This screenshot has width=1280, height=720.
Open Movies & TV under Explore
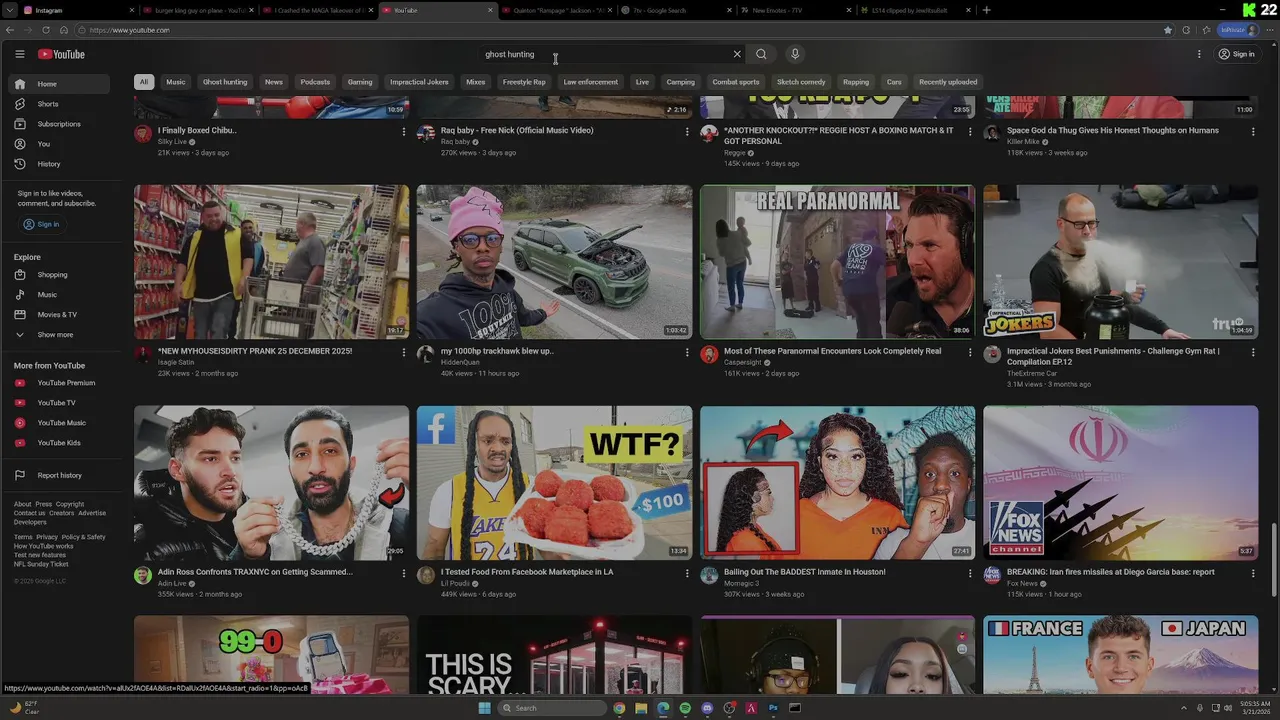tap(60, 315)
